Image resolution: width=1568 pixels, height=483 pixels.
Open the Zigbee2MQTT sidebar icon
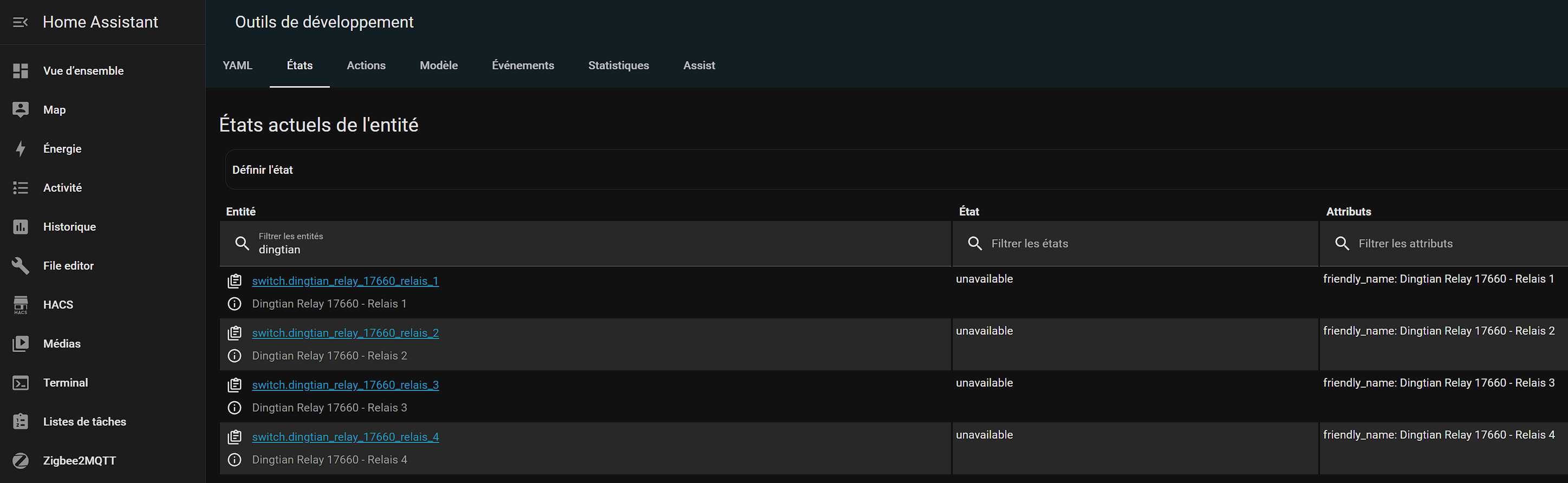click(x=20, y=460)
